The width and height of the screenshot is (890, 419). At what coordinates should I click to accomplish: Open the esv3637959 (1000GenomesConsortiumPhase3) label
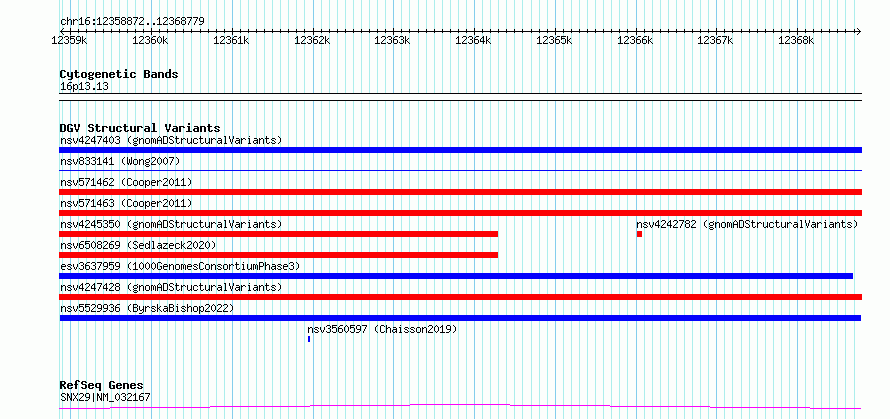coord(180,266)
